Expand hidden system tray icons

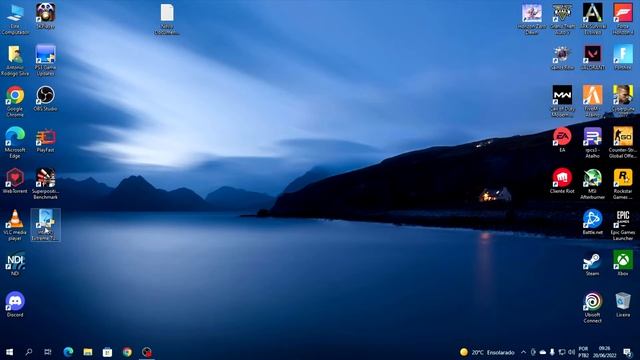click(523, 352)
